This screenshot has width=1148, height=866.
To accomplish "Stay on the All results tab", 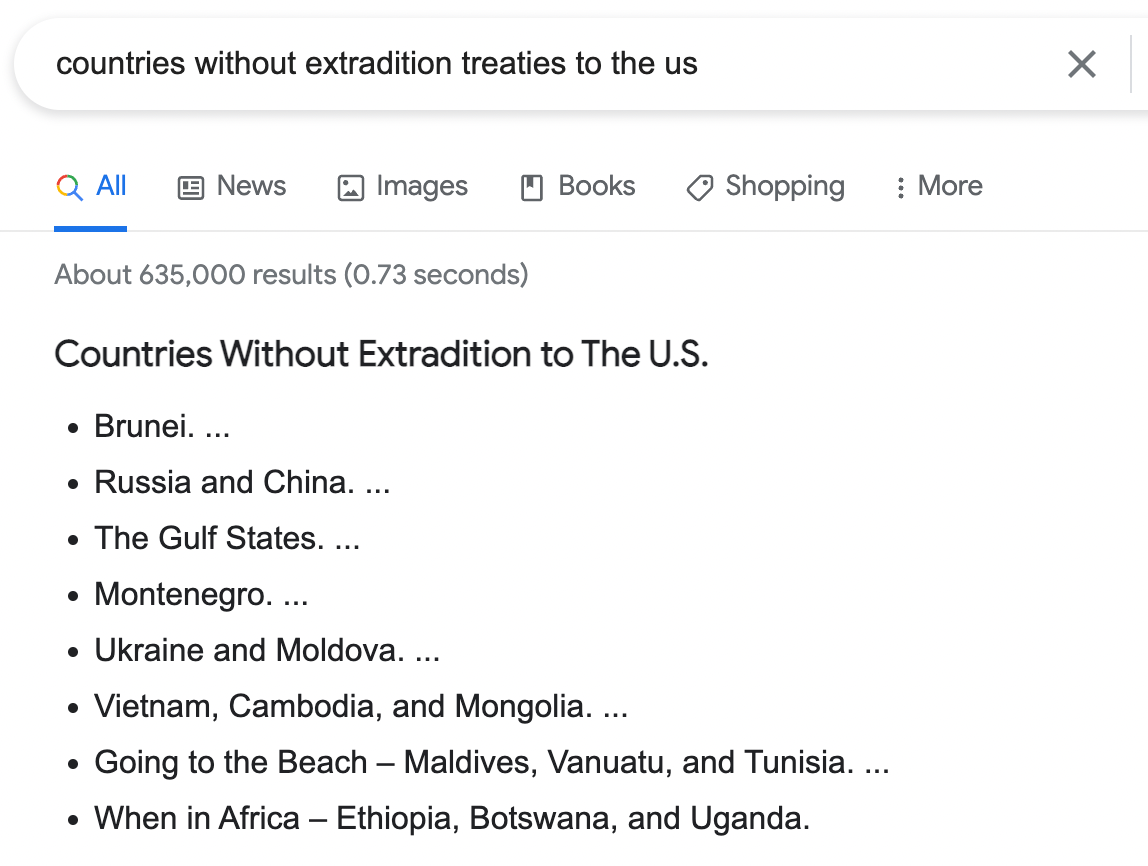I will pyautogui.click(x=108, y=186).
